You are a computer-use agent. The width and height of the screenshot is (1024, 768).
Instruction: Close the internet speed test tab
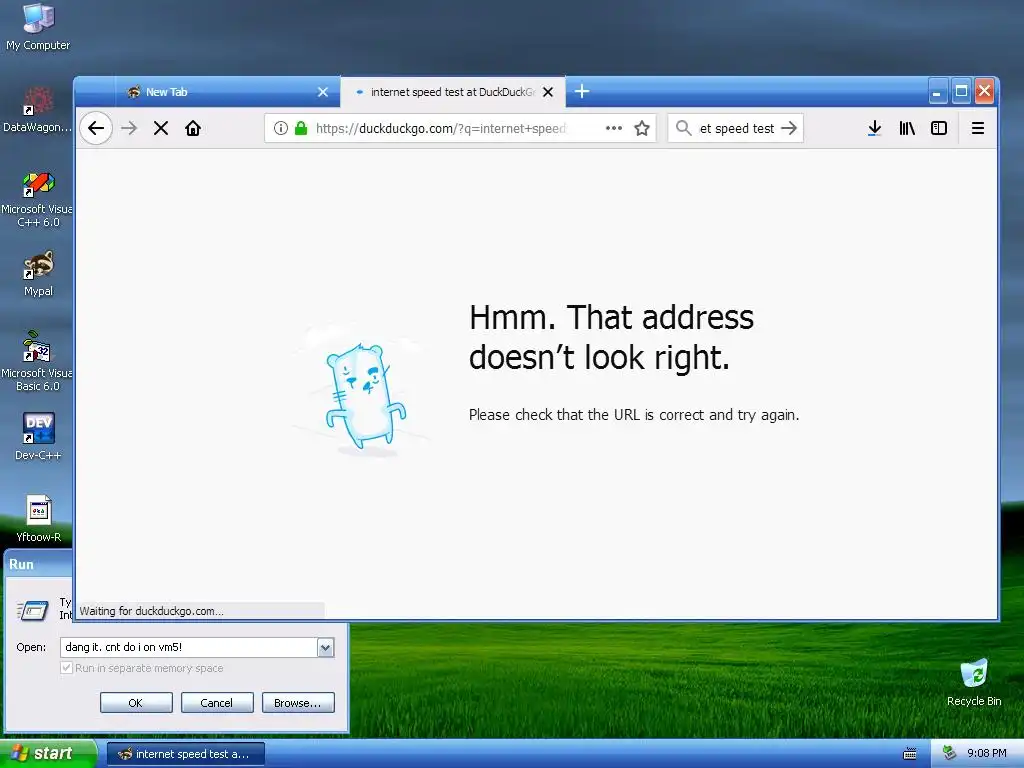coord(548,92)
